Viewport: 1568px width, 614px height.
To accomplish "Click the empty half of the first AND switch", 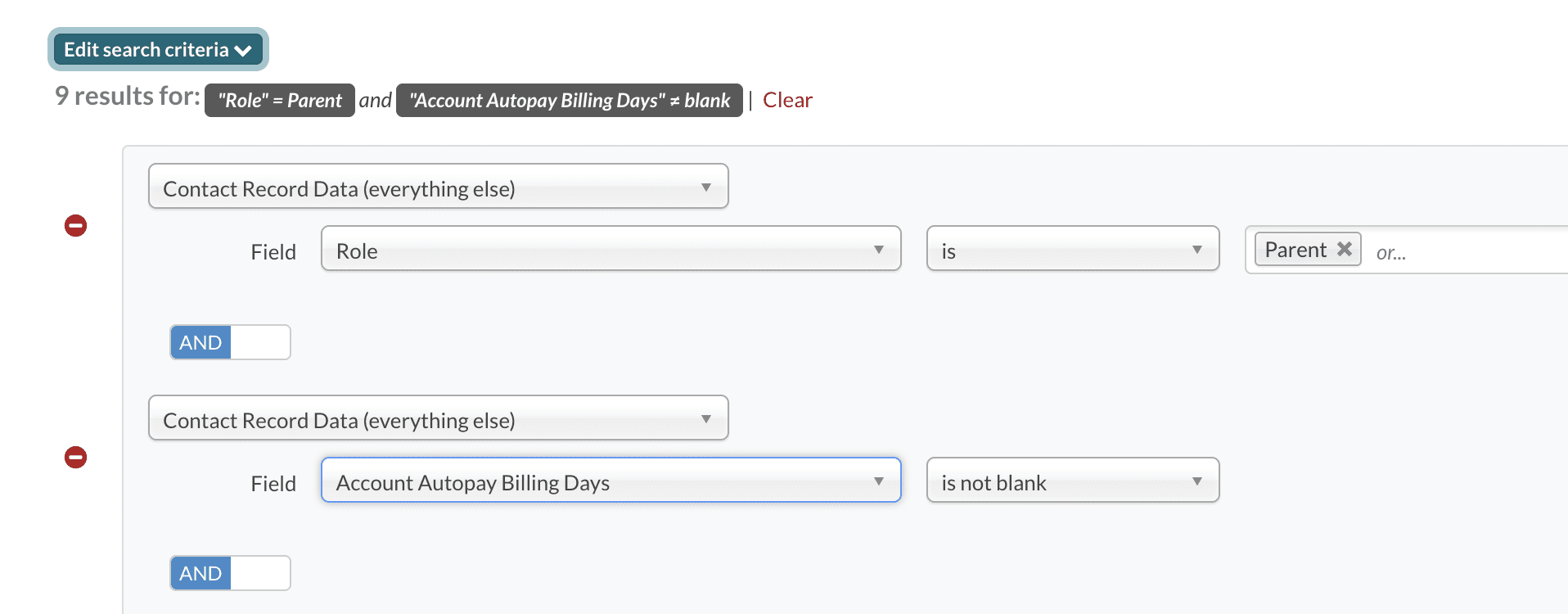I will (260, 342).
